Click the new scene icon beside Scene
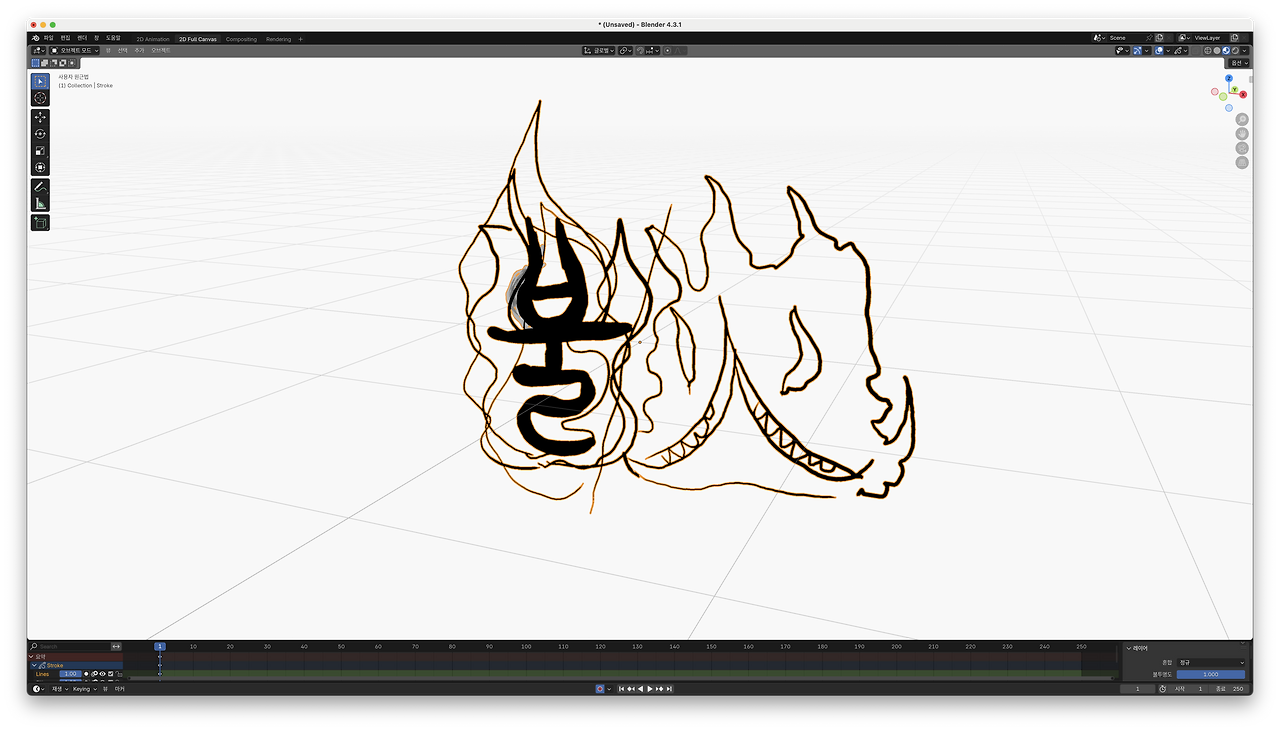1280x731 pixels. pos(1159,38)
